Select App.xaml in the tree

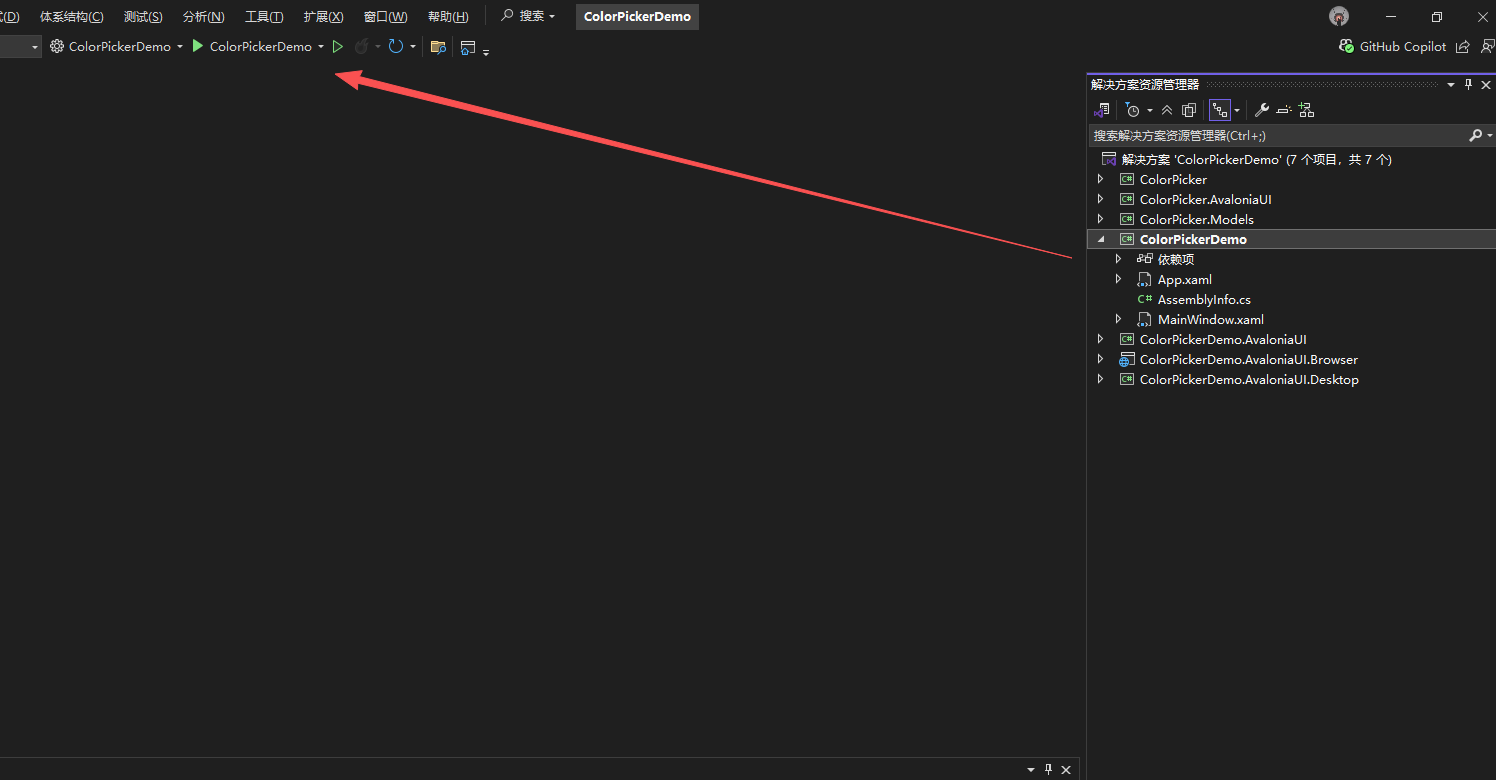(1184, 279)
